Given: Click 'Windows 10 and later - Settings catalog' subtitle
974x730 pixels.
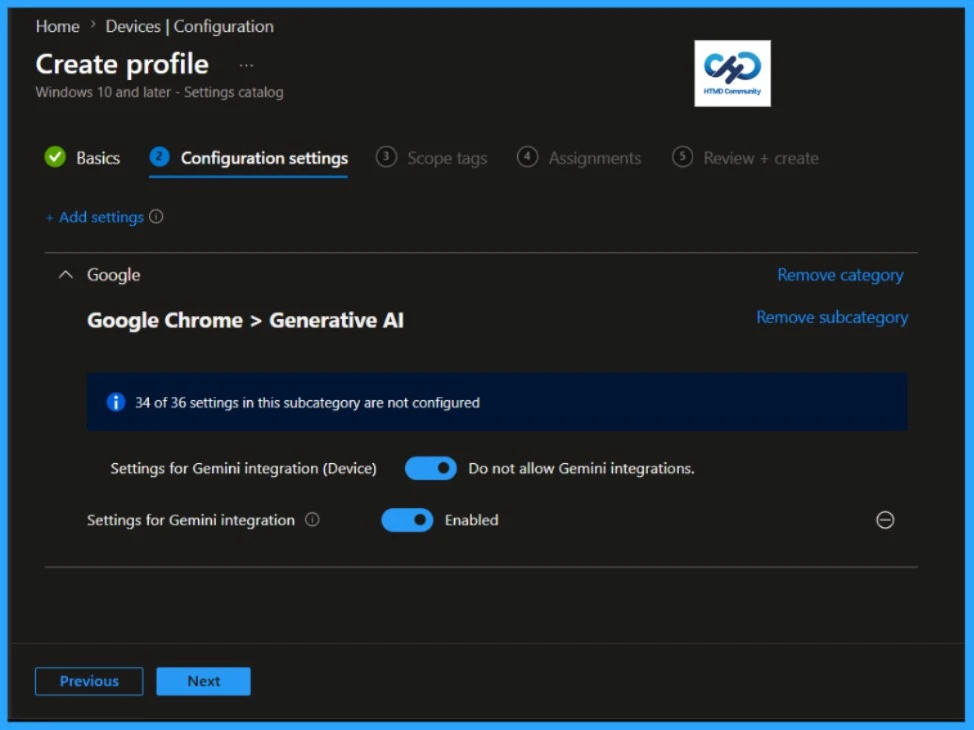Looking at the screenshot, I should pos(160,92).
